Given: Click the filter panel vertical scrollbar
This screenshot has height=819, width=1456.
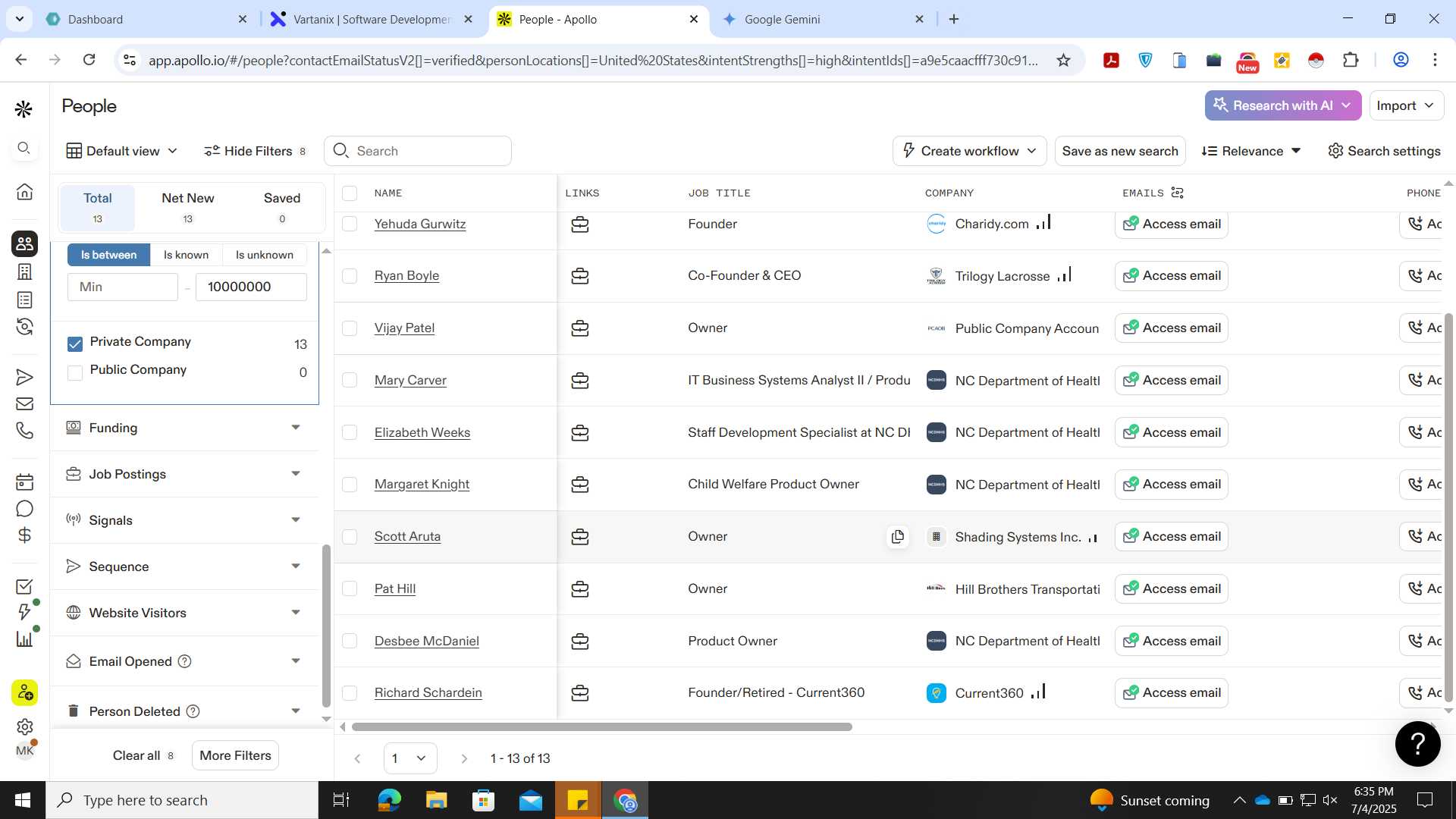Looking at the screenshot, I should click(x=326, y=626).
